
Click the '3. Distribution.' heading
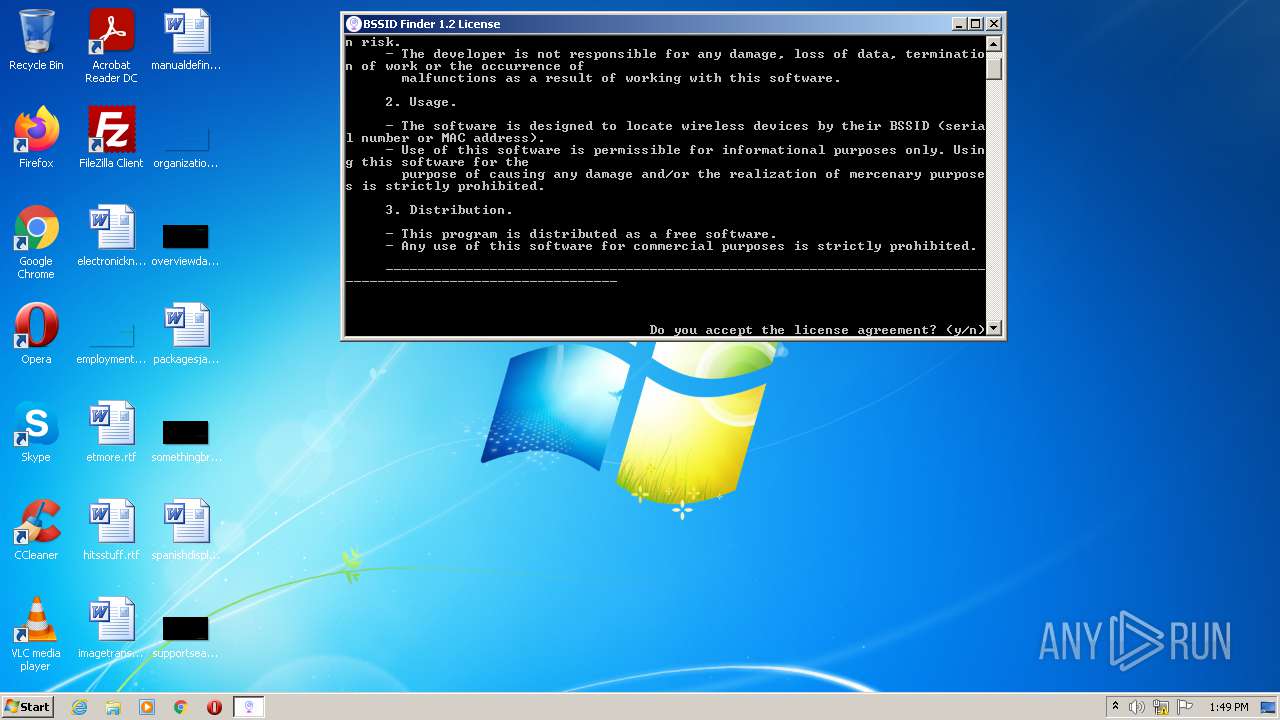tap(449, 210)
